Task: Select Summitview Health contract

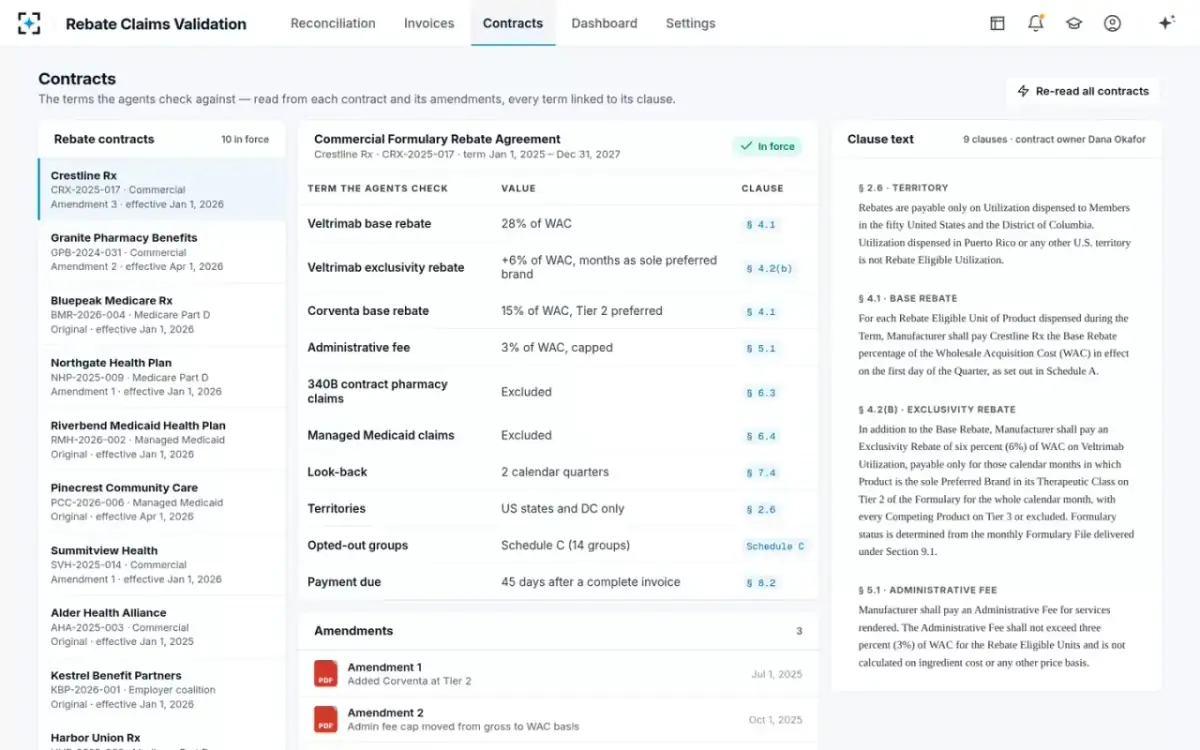Action: 162,564
